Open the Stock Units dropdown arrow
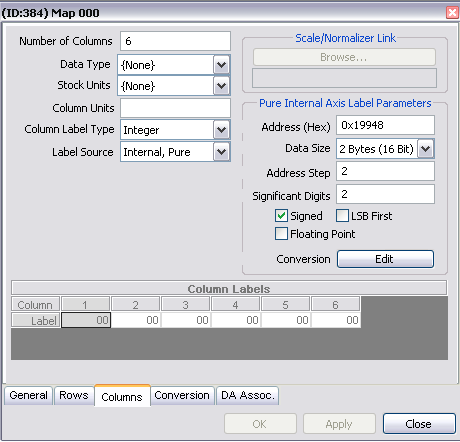Viewport: 460px width, 442px height. 221,86
